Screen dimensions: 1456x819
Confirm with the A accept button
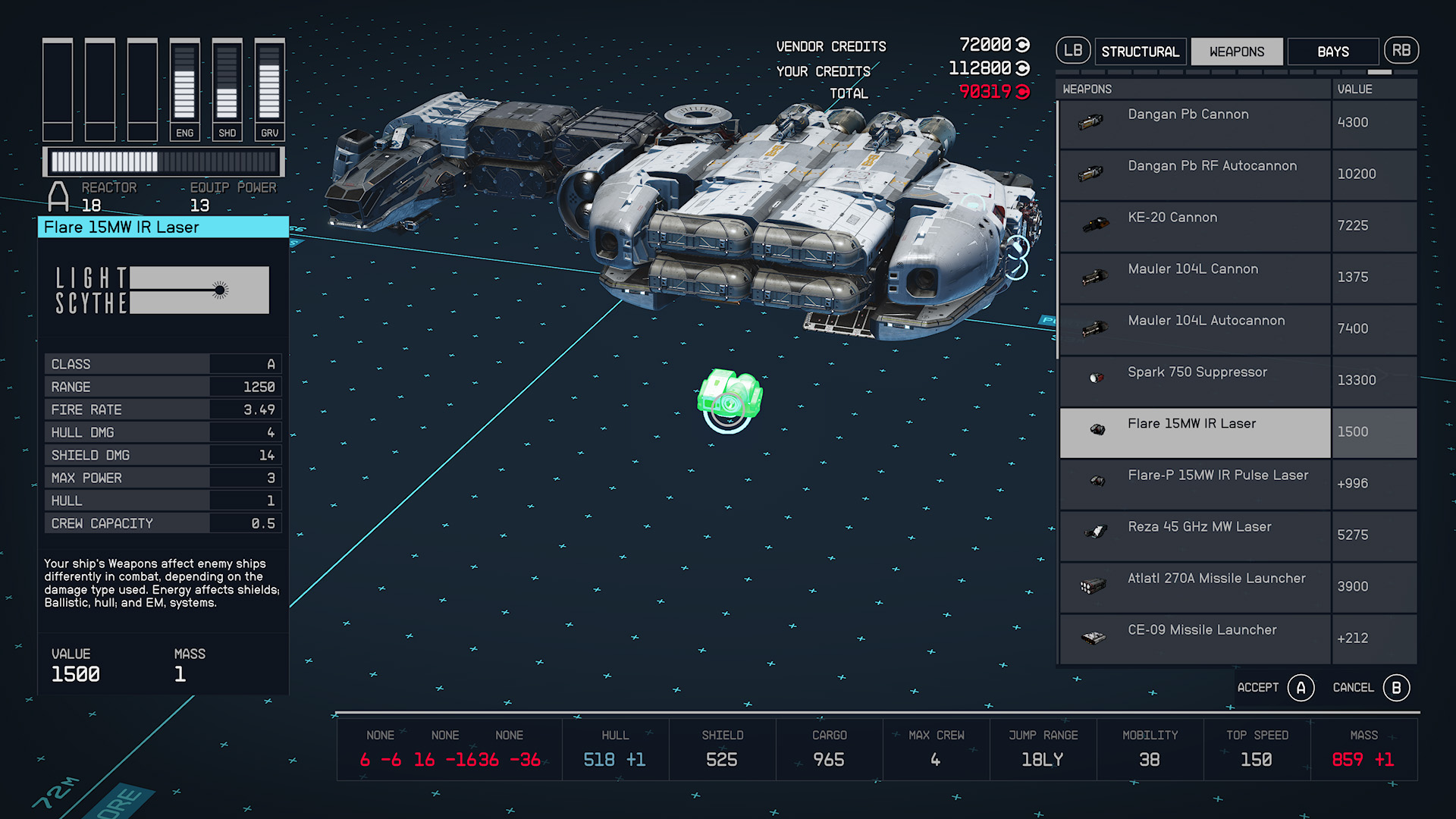[x=1301, y=688]
